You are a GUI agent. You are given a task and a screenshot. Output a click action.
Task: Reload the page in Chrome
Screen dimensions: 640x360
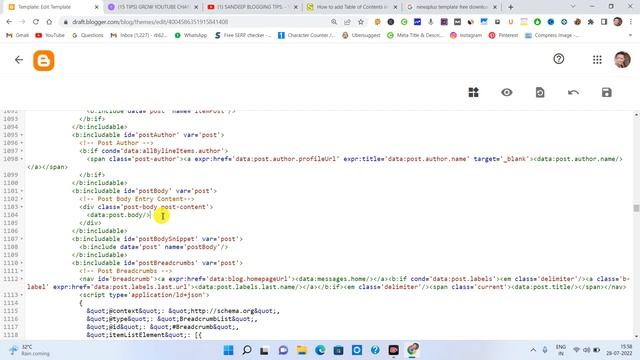tap(36, 22)
